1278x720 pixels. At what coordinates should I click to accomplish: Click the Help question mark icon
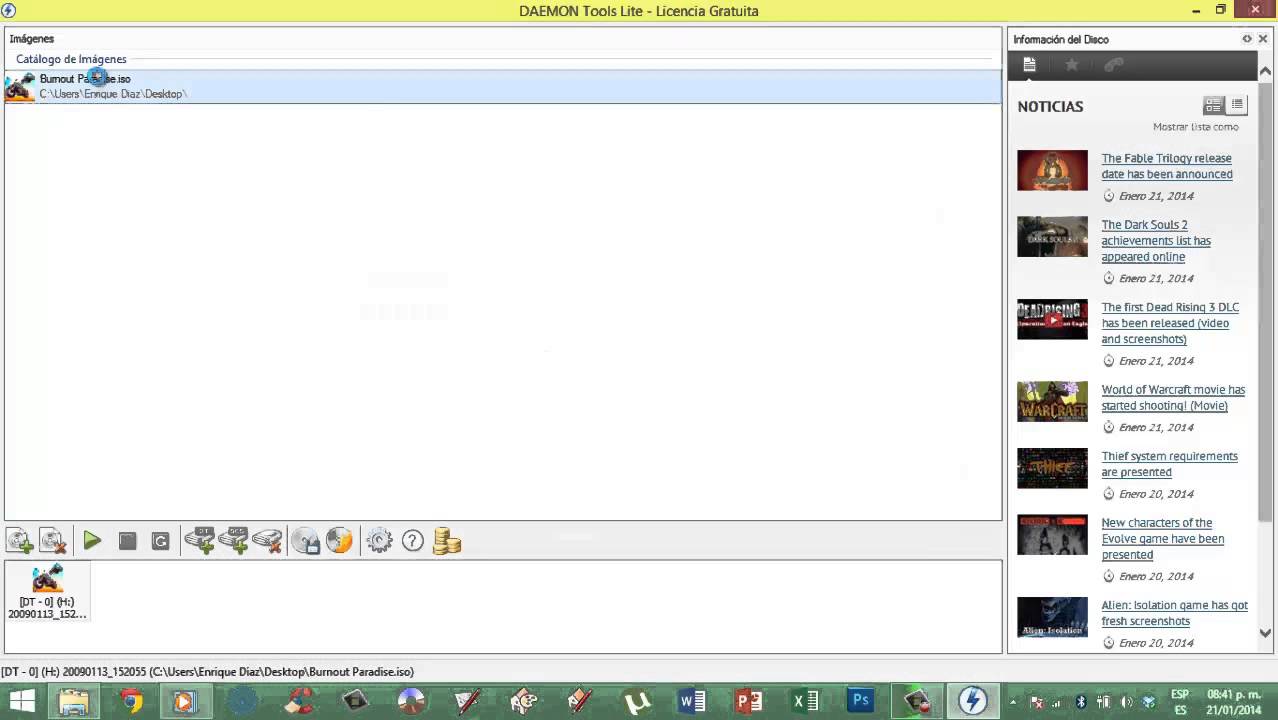tap(413, 541)
